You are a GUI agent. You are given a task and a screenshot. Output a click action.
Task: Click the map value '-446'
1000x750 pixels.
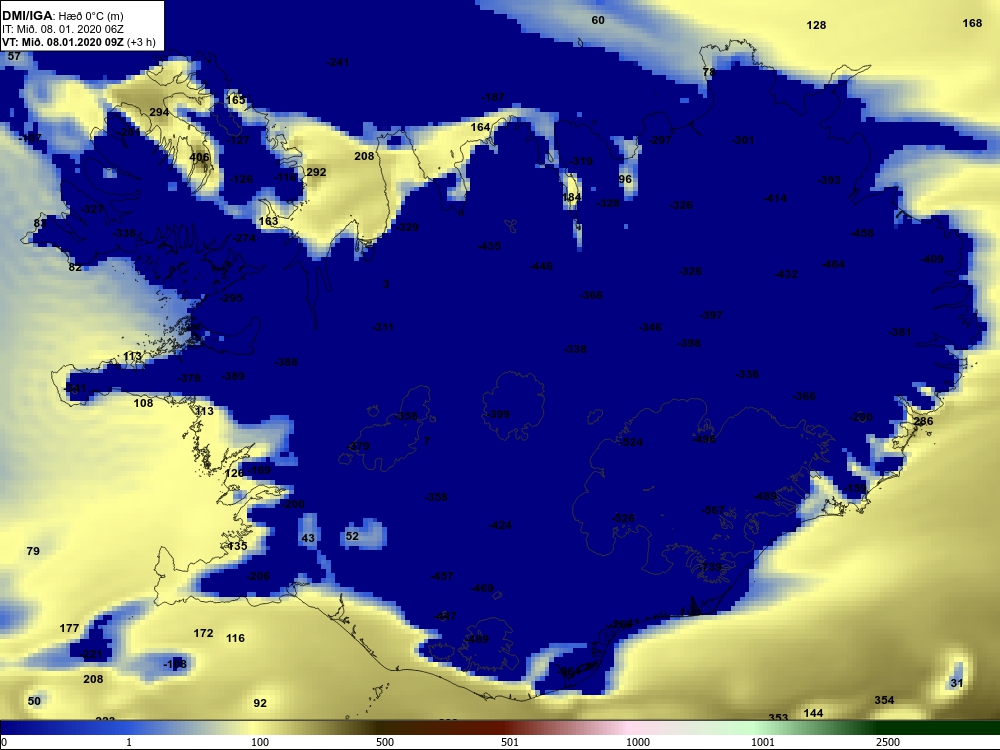[x=541, y=266]
